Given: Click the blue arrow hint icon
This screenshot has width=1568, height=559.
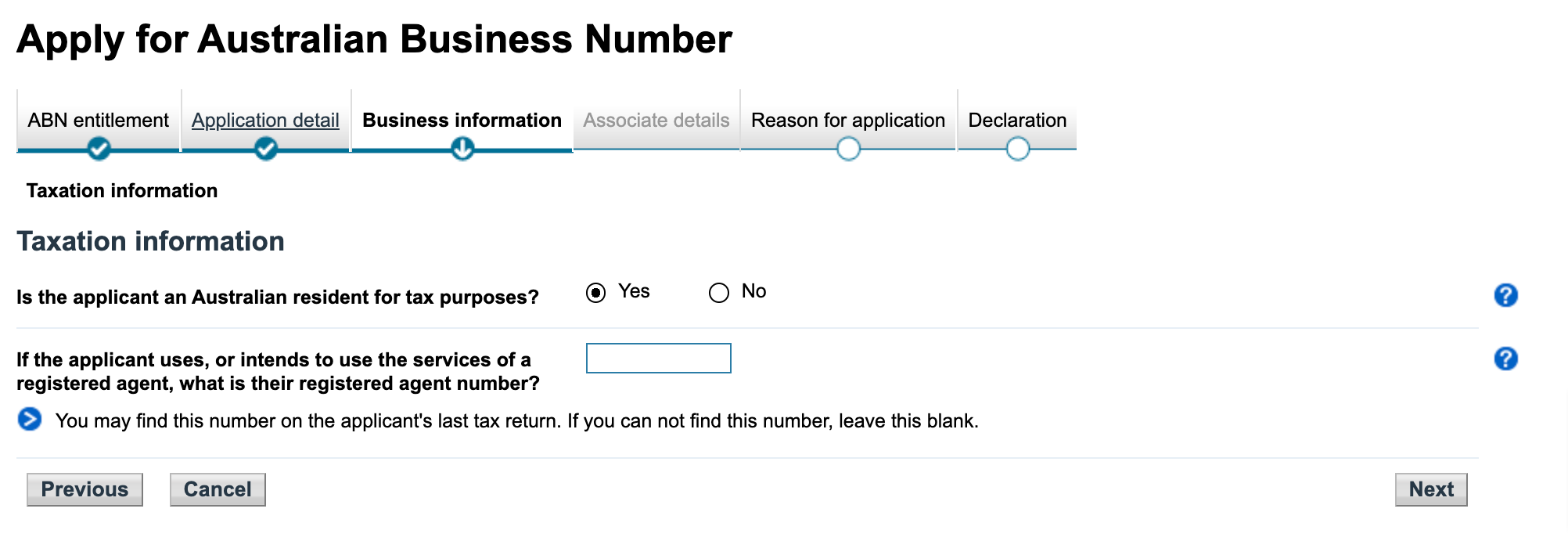Looking at the screenshot, I should pyautogui.click(x=30, y=420).
